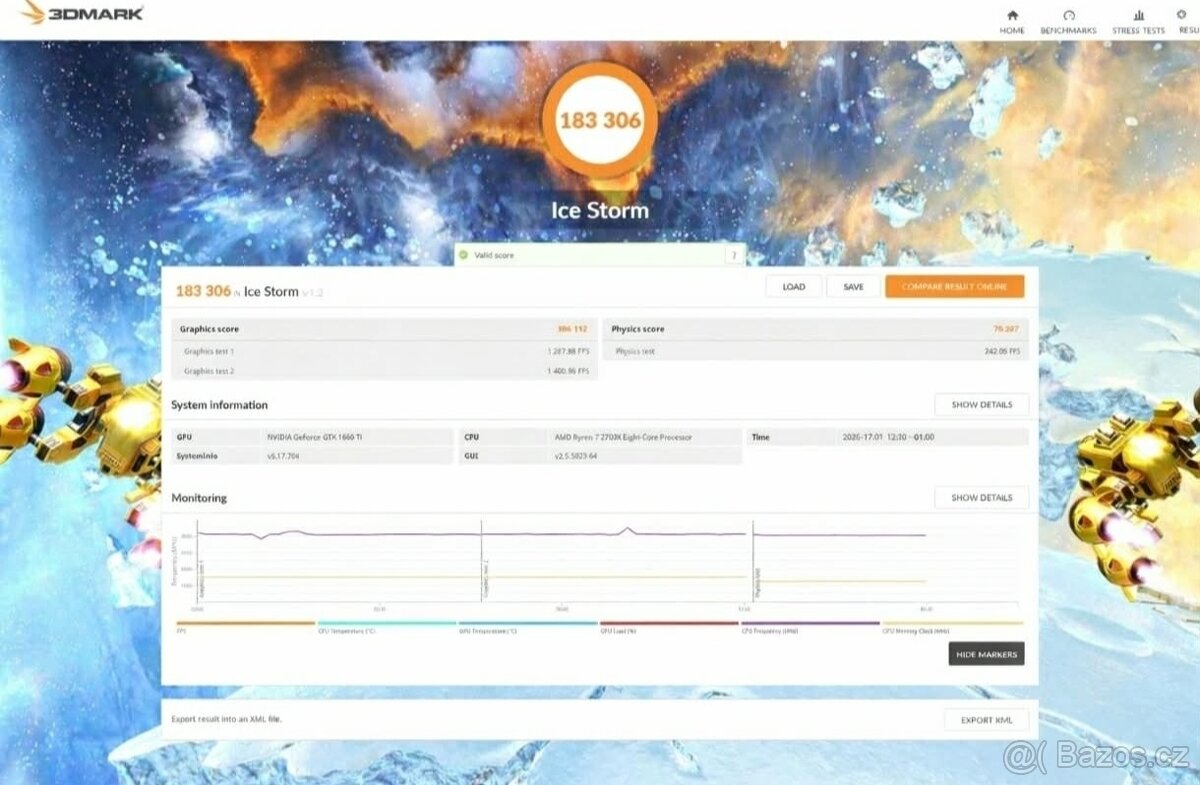Screen dimensions: 1200x785
Task: Select the Home icon in top navigation
Action: [x=1012, y=18]
